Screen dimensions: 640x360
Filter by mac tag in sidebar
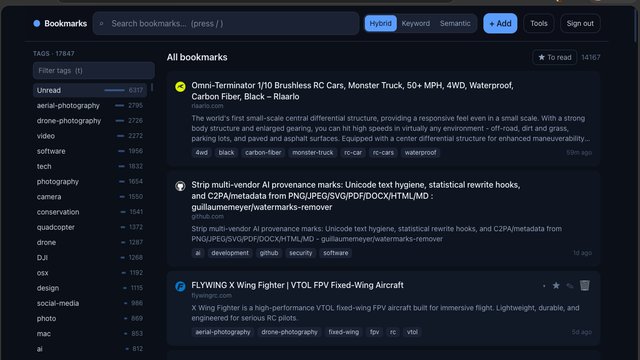(90, 333)
